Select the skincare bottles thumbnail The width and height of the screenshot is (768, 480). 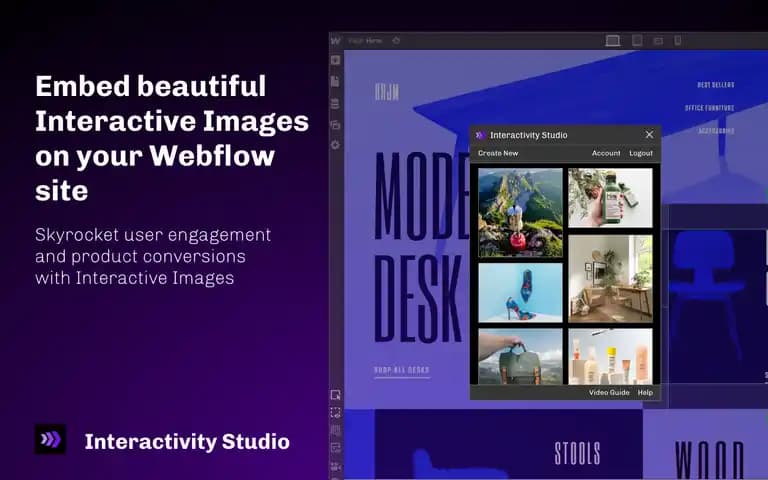610,356
